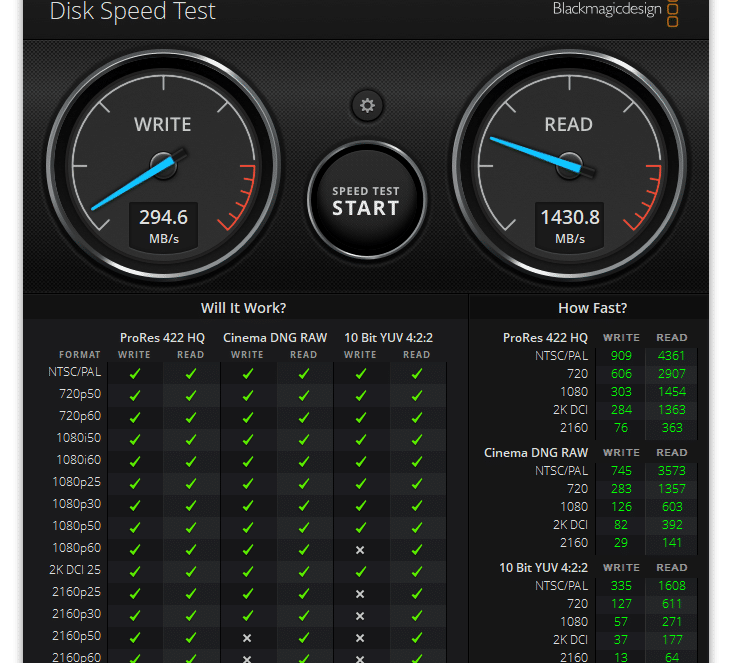The image size is (732, 663).
Task: Click Cinema DNG NTSC/PAL read value 3573
Action: click(x=671, y=471)
